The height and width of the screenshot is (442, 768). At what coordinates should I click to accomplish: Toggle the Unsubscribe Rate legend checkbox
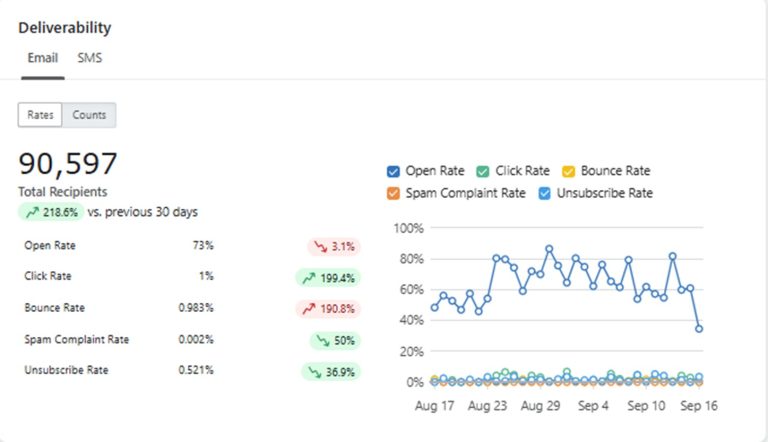pos(545,193)
